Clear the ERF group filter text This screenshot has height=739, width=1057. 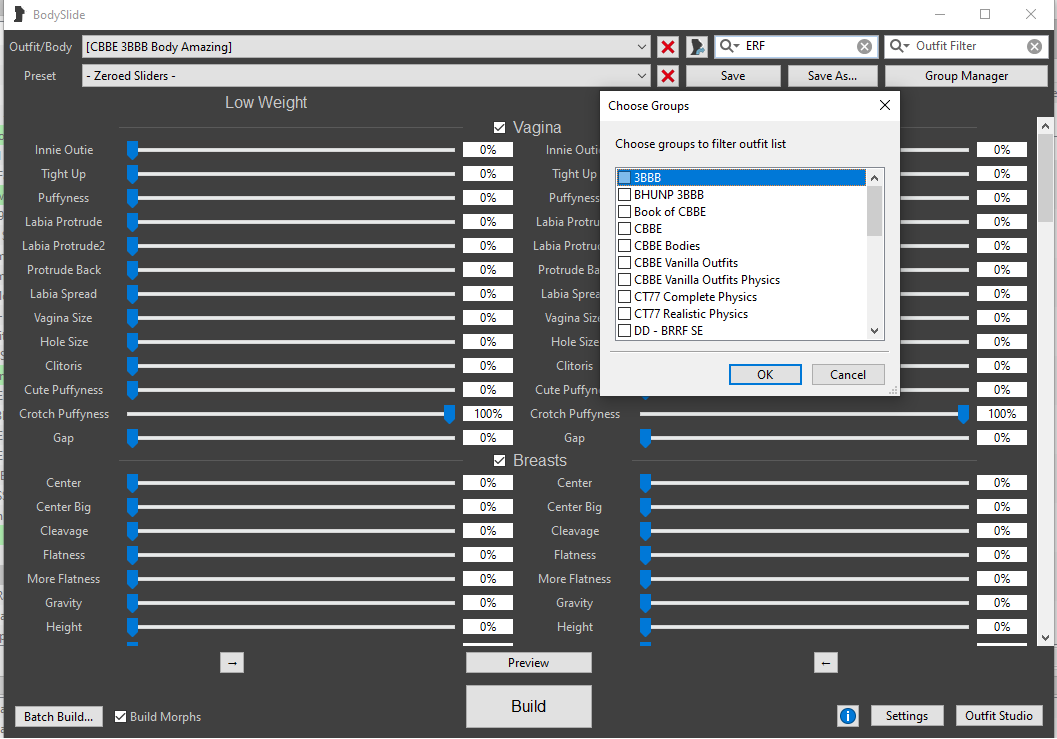click(x=864, y=47)
